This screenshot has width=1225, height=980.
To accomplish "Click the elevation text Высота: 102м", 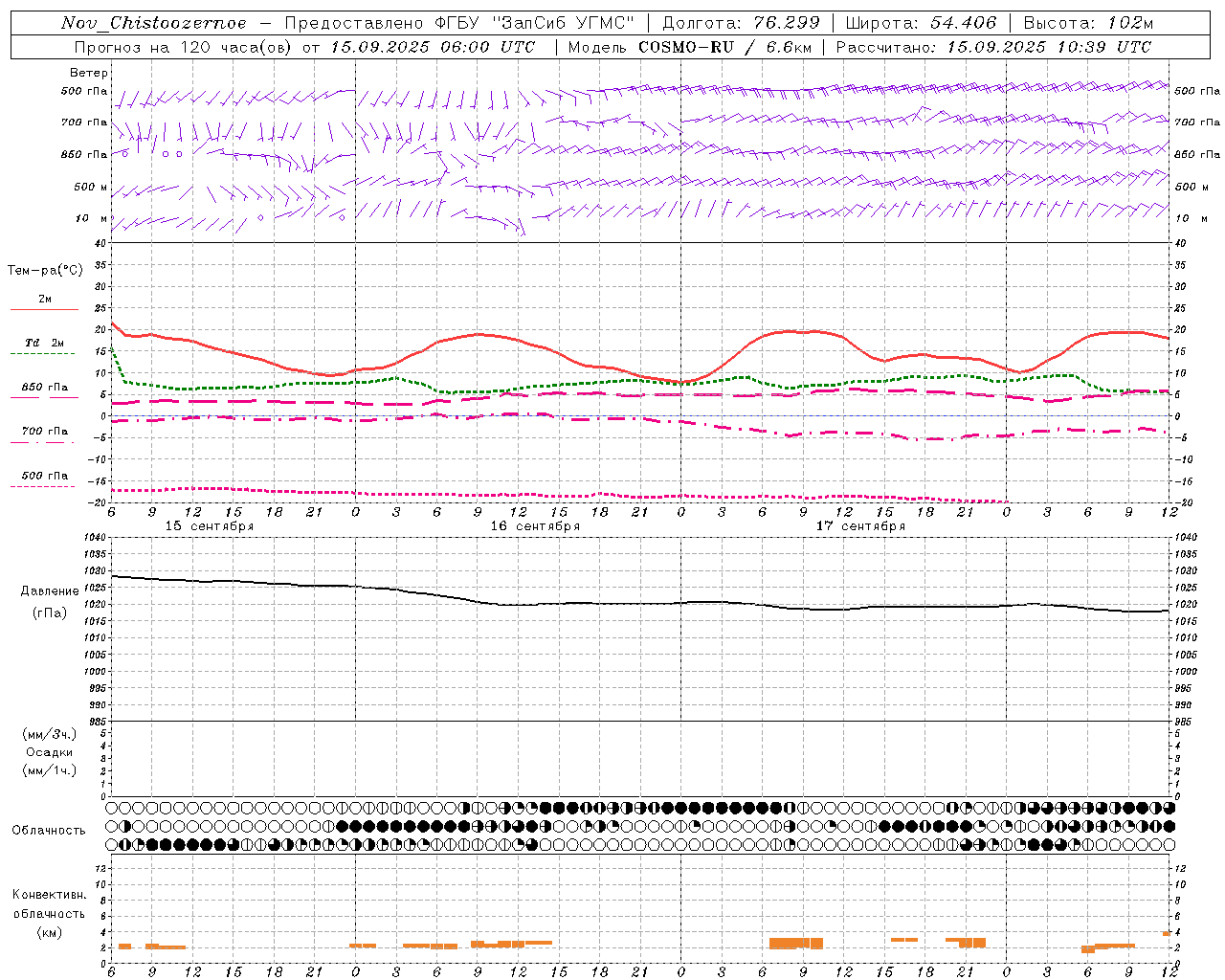I will [x=1088, y=23].
